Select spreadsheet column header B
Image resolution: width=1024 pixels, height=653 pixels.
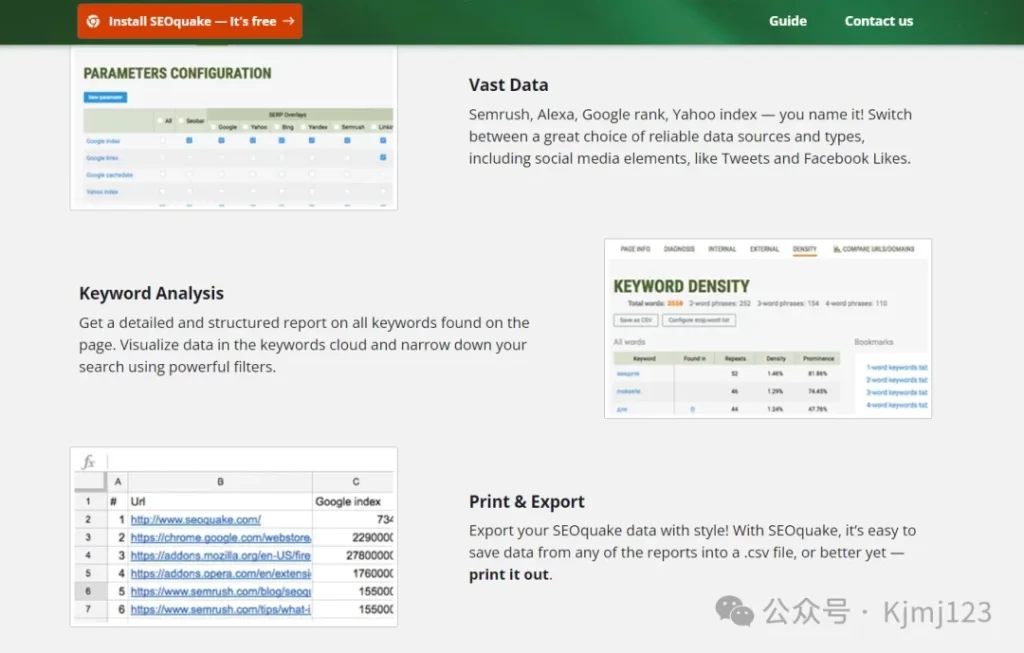point(220,481)
